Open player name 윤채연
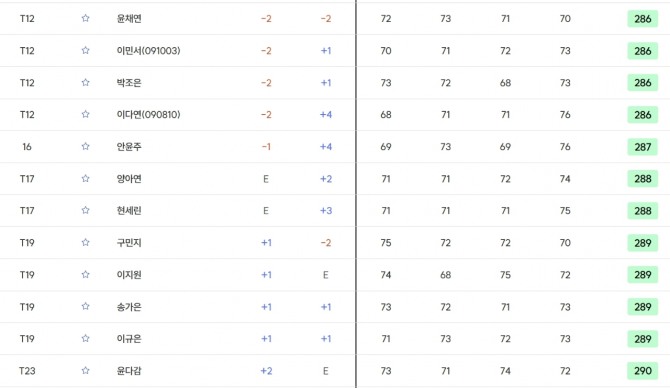 coord(129,18)
